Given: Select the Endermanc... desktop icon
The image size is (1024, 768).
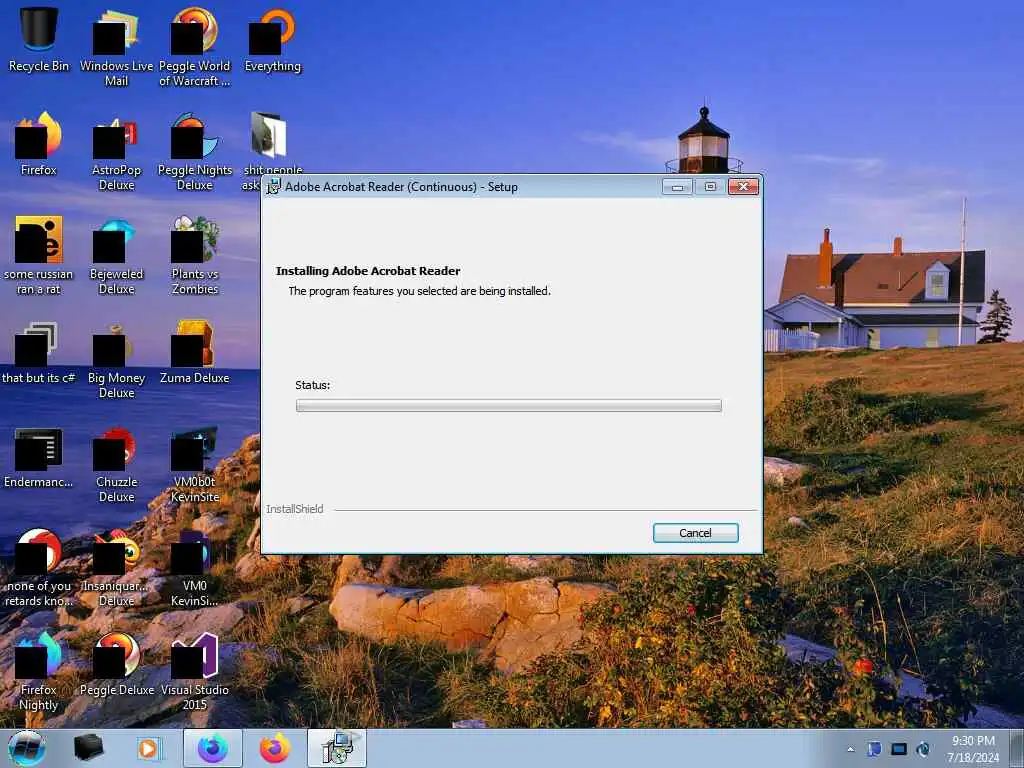Looking at the screenshot, I should (39, 457).
